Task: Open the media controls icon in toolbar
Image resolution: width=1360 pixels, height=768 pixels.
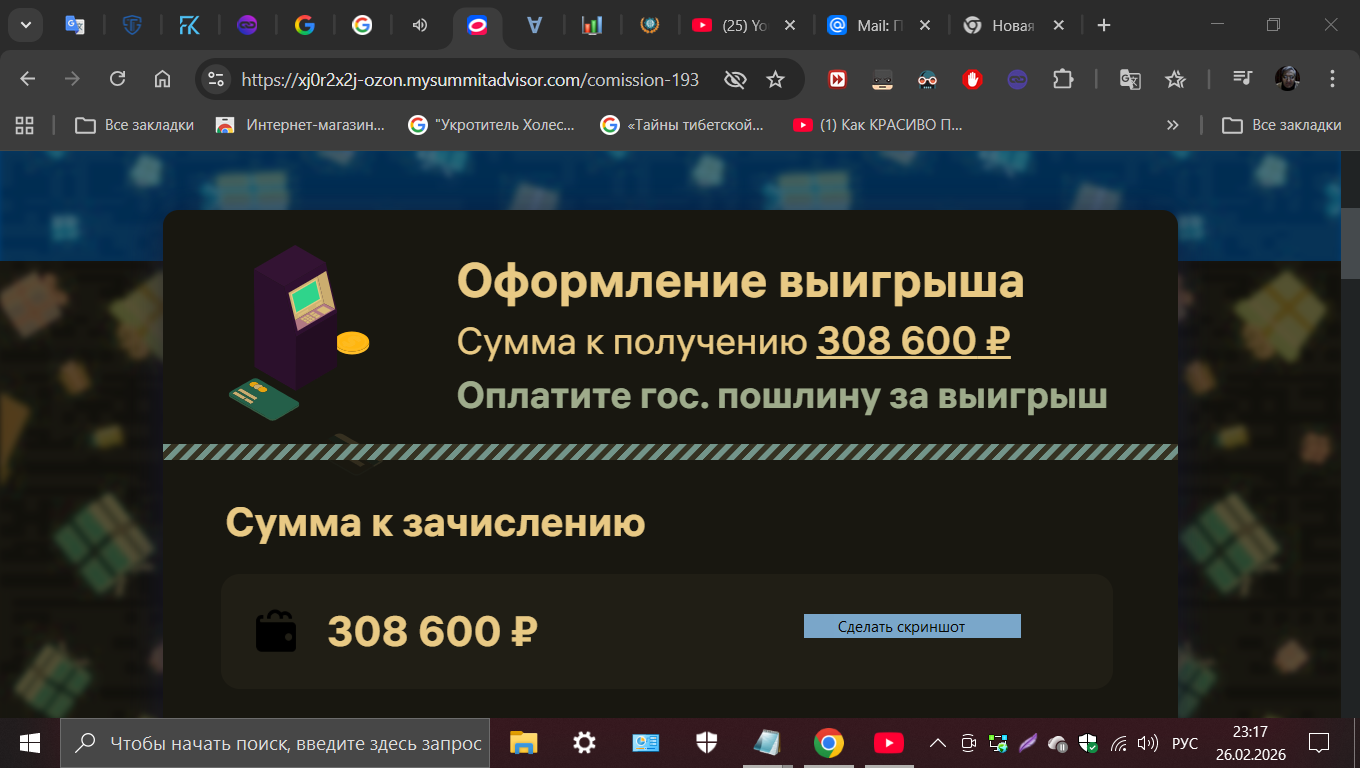Action: 1243,79
